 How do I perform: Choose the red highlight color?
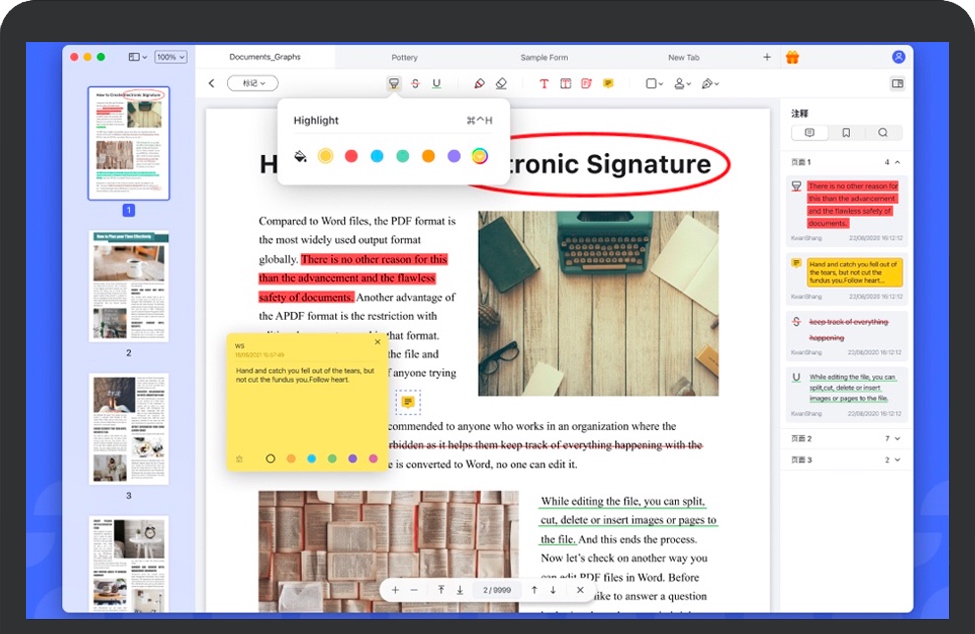pyautogui.click(x=351, y=156)
